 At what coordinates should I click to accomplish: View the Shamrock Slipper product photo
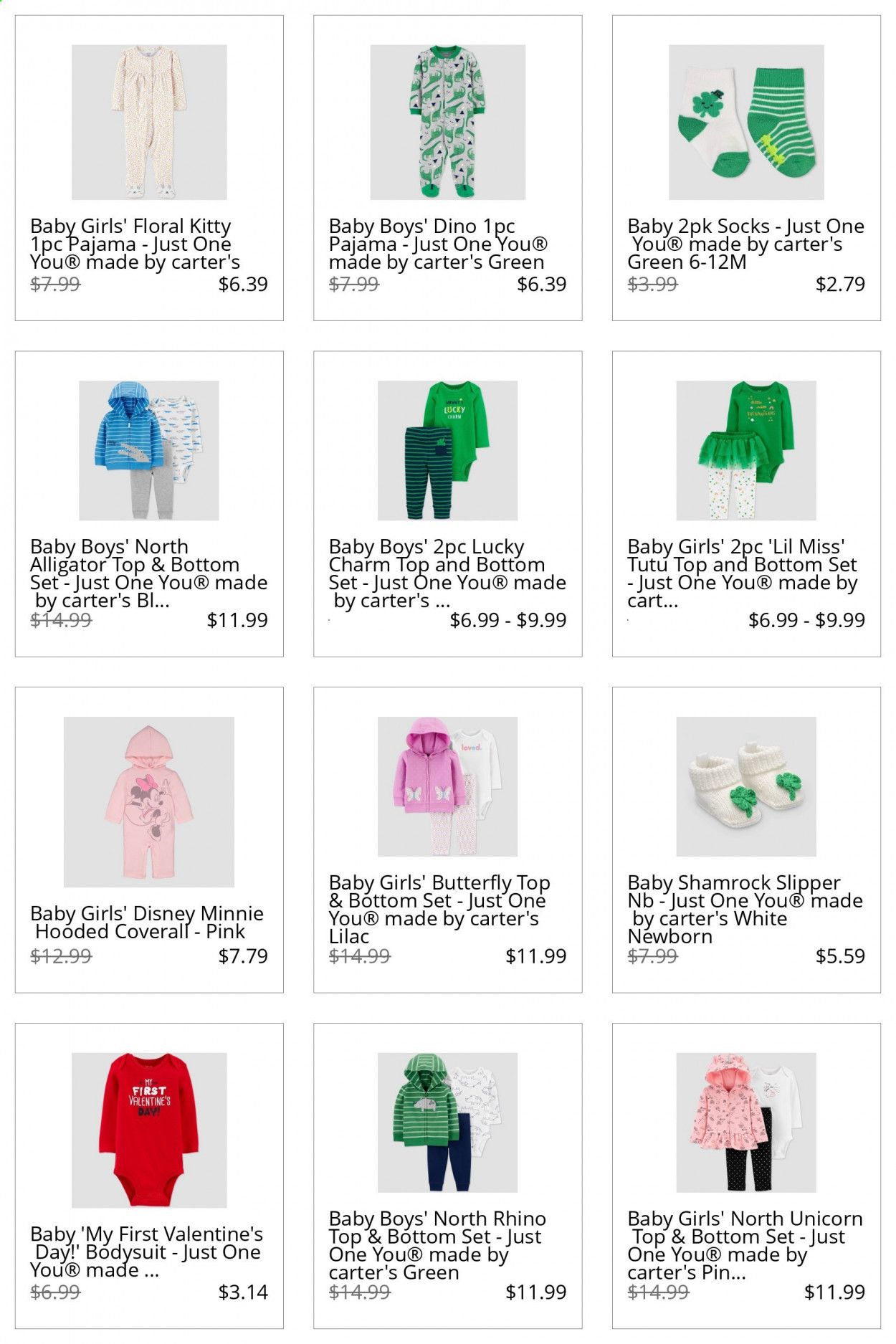click(x=746, y=786)
